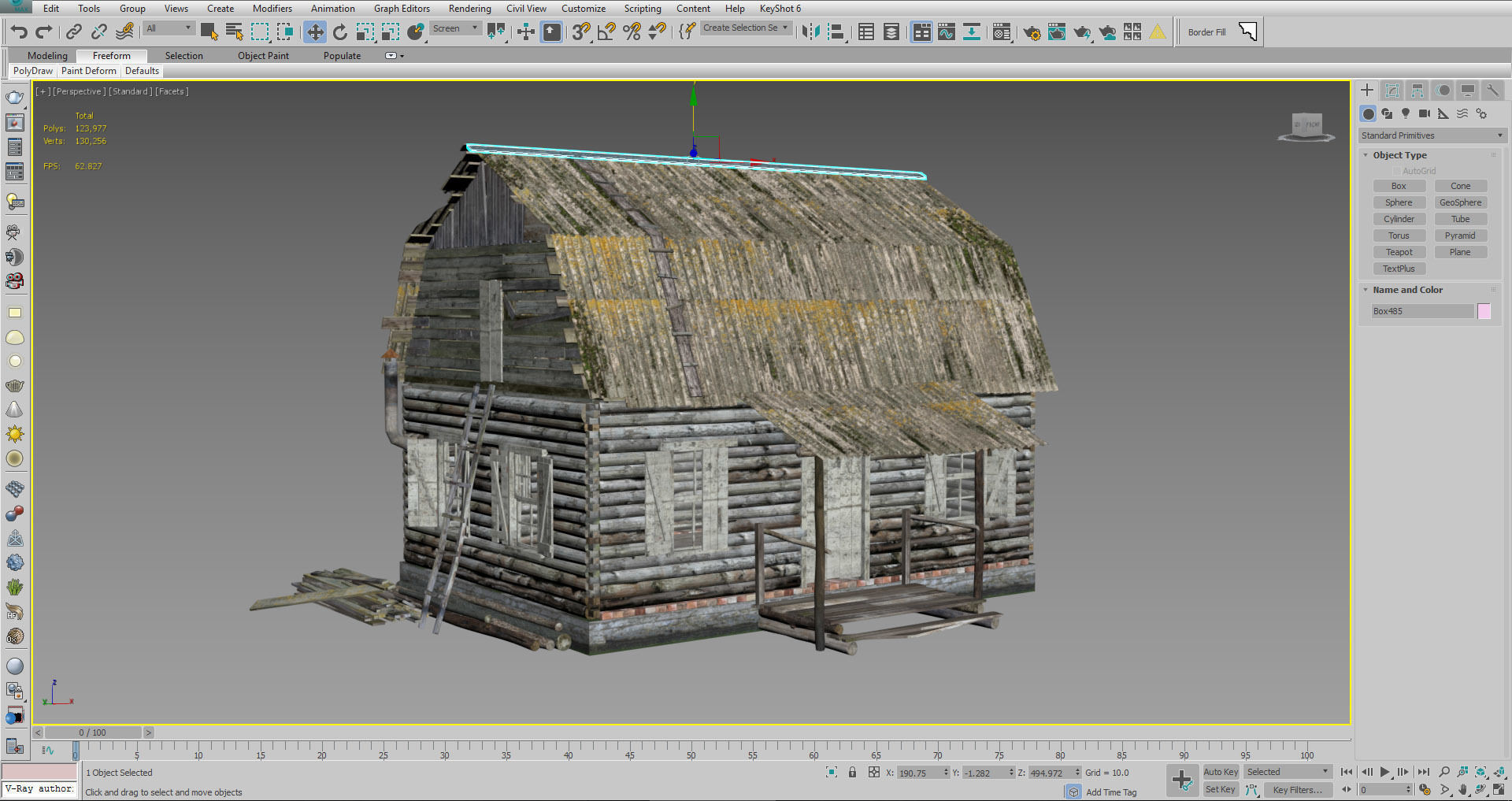The height and width of the screenshot is (801, 1512).
Task: Click the Undo arrow icon
Action: (x=19, y=32)
